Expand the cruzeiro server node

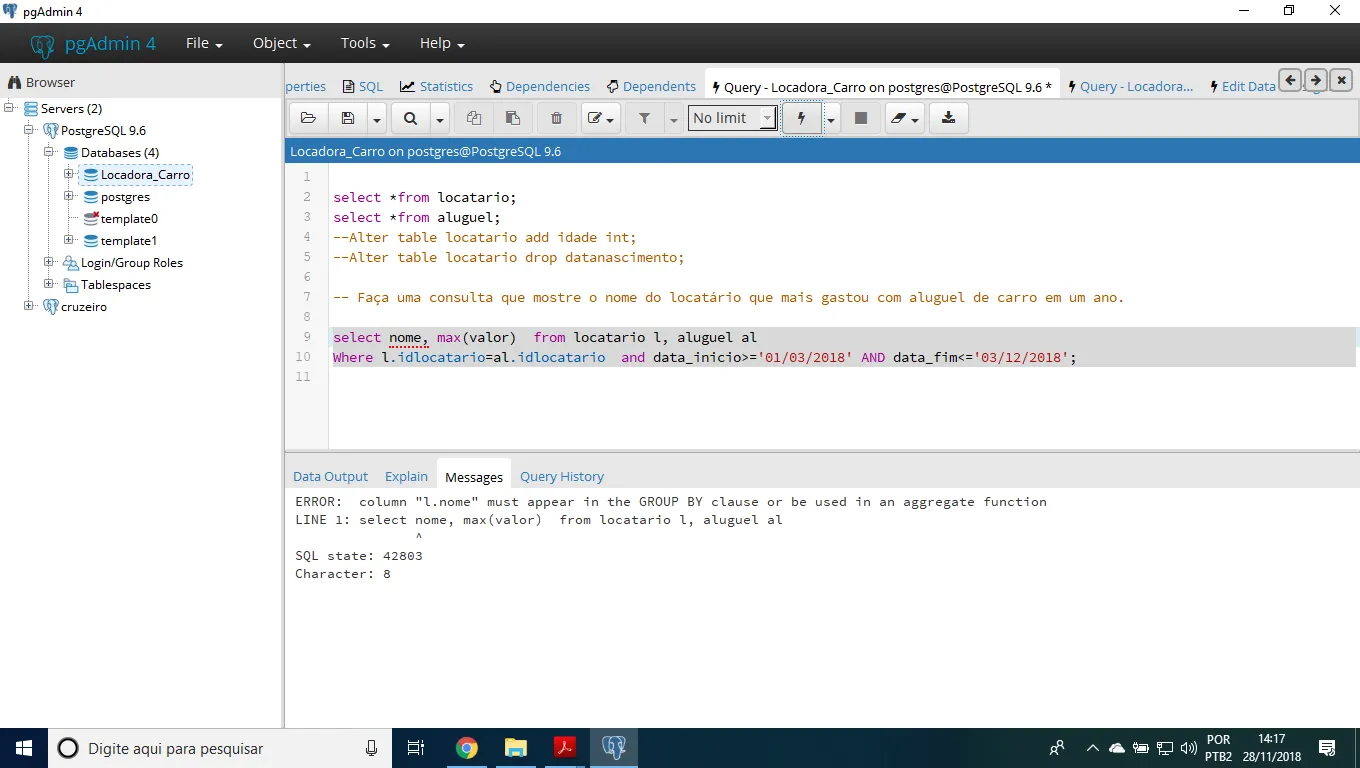point(29,306)
